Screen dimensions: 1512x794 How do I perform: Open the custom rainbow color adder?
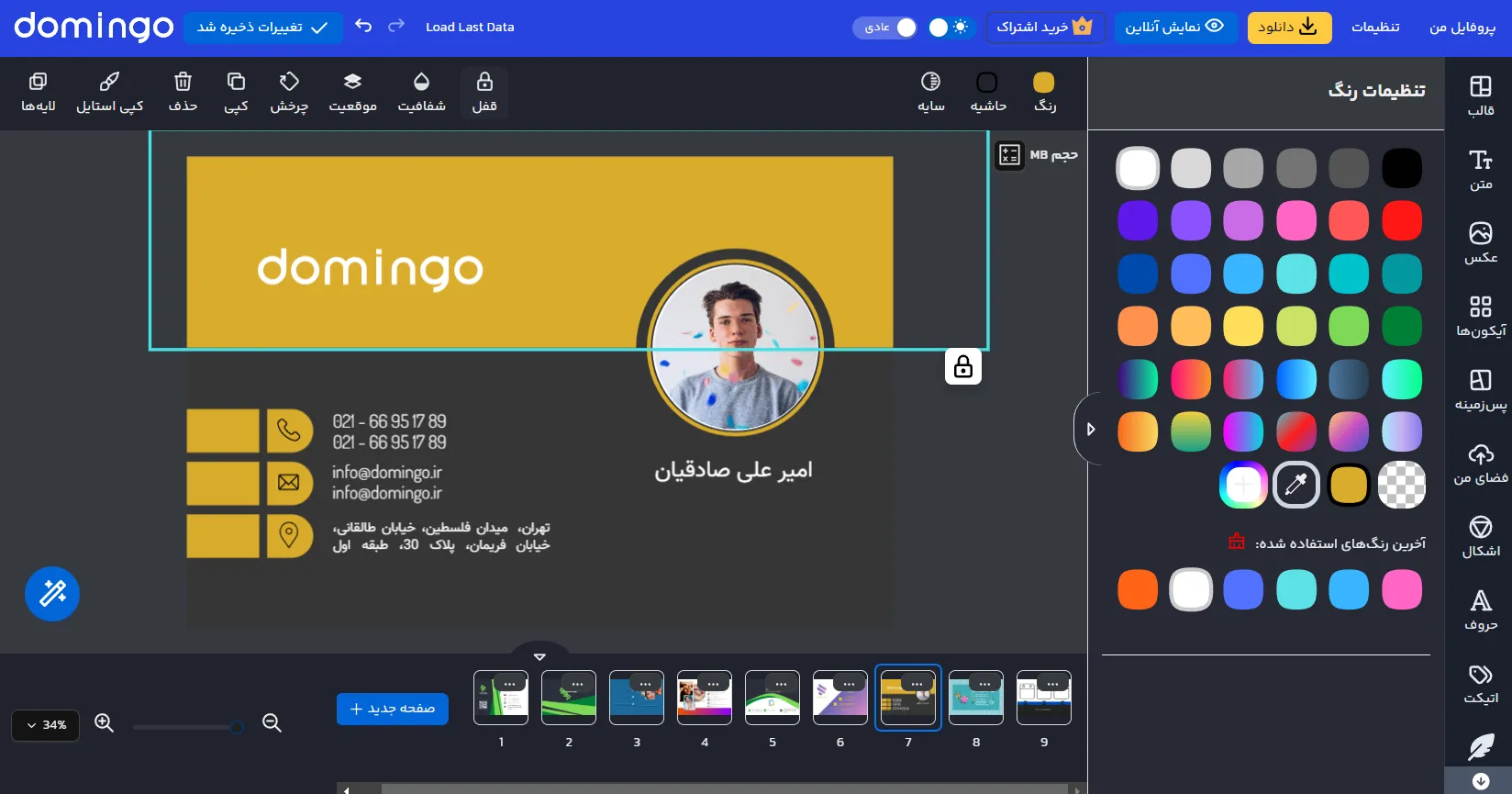click(x=1243, y=484)
